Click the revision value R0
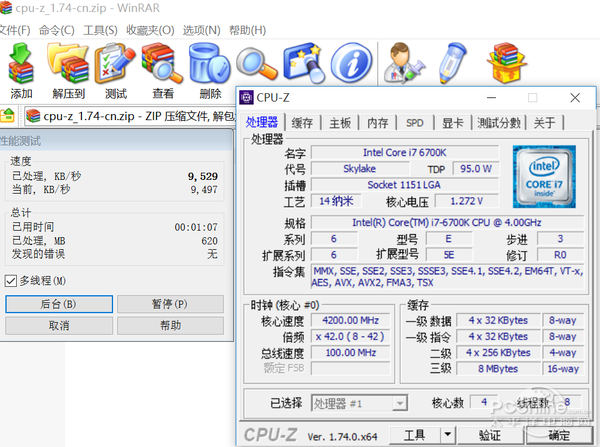The height and width of the screenshot is (447, 600). point(560,255)
